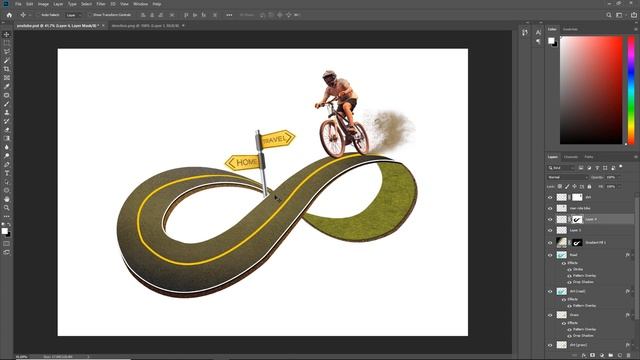The height and width of the screenshot is (360, 640).
Task: Open the Window menu
Action: tap(141, 4)
